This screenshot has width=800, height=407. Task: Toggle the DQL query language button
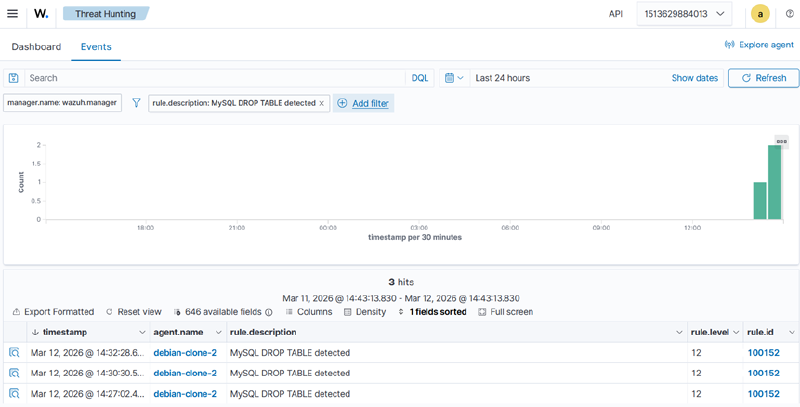coord(420,78)
